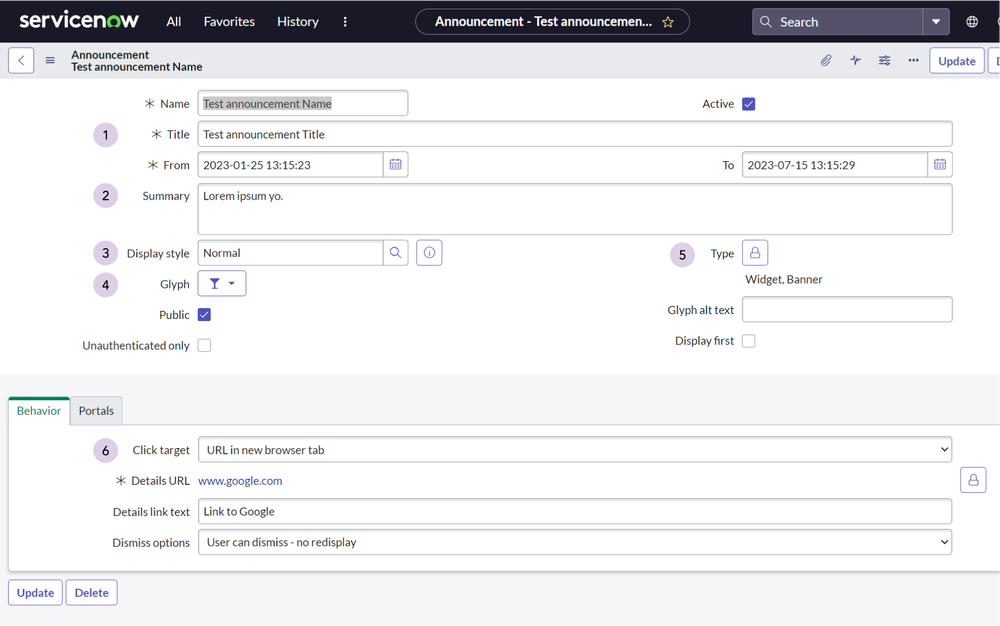Screen dimensions: 1000x626
Task: Enable the Unauthenticated only checkbox
Action: click(204, 346)
